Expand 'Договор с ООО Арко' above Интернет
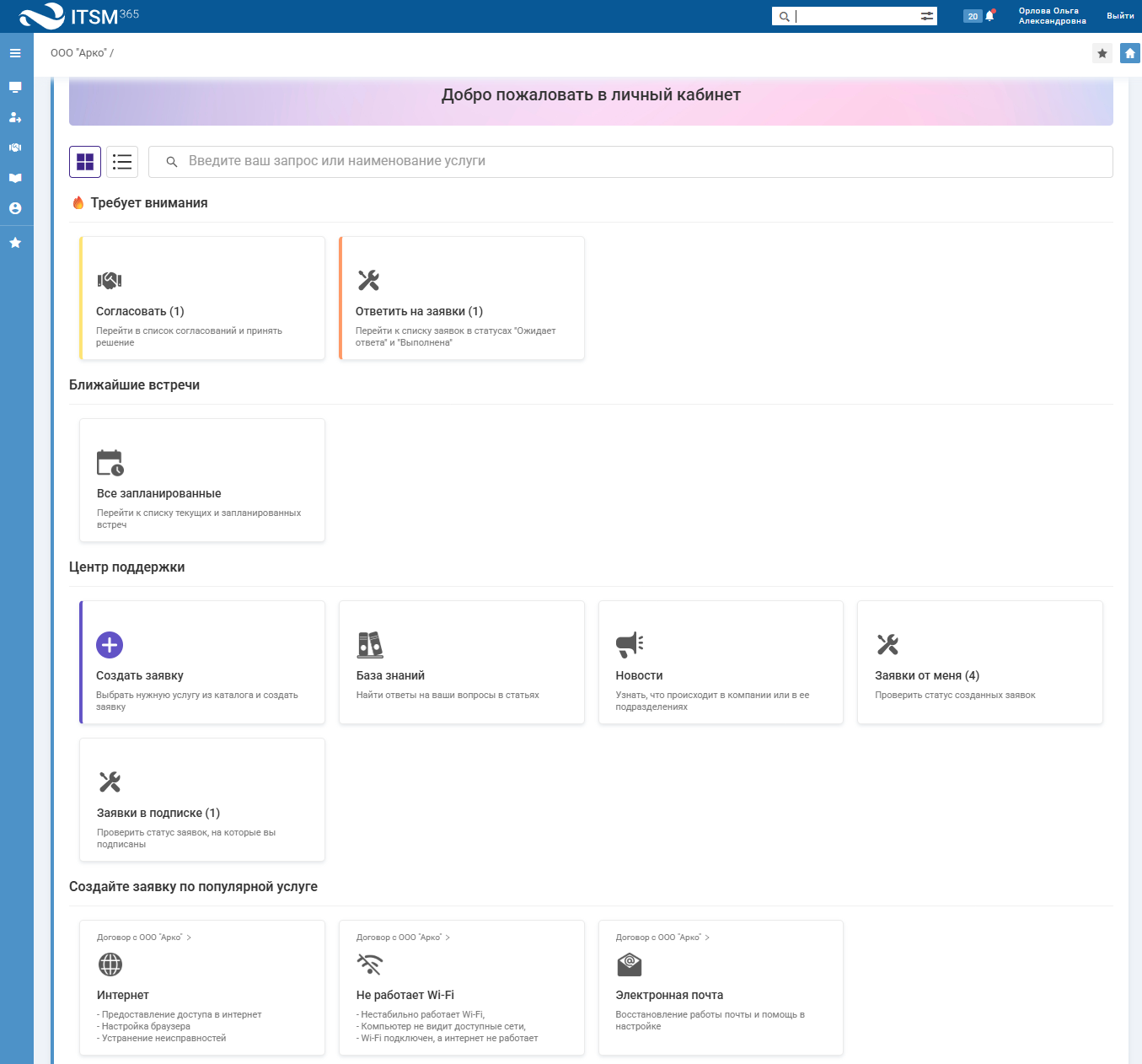 point(144,938)
